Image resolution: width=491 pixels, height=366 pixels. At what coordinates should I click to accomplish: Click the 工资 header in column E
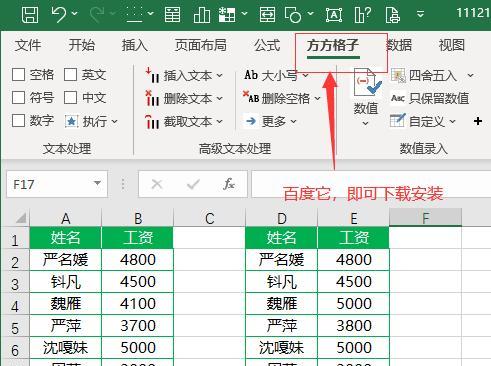coord(353,238)
